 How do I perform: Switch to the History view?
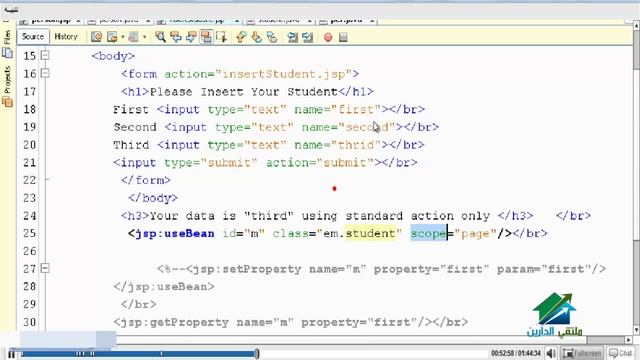pos(66,37)
